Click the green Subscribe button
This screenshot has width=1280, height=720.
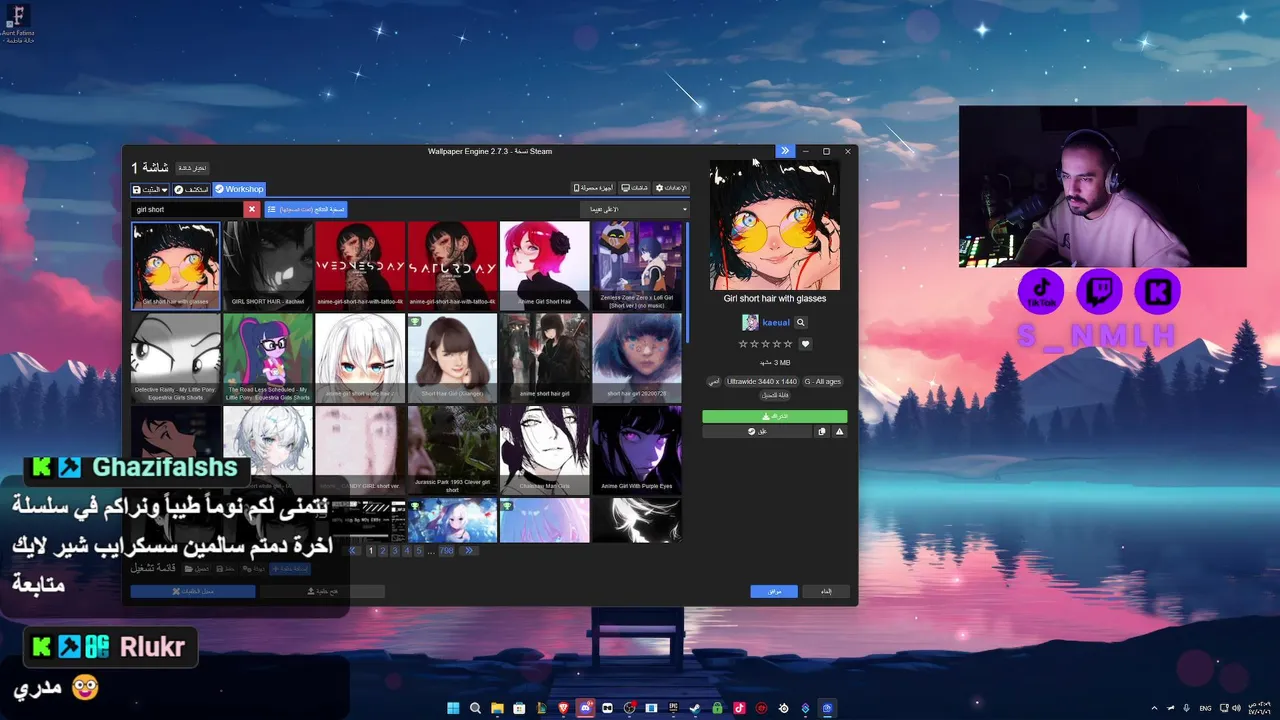tap(775, 416)
